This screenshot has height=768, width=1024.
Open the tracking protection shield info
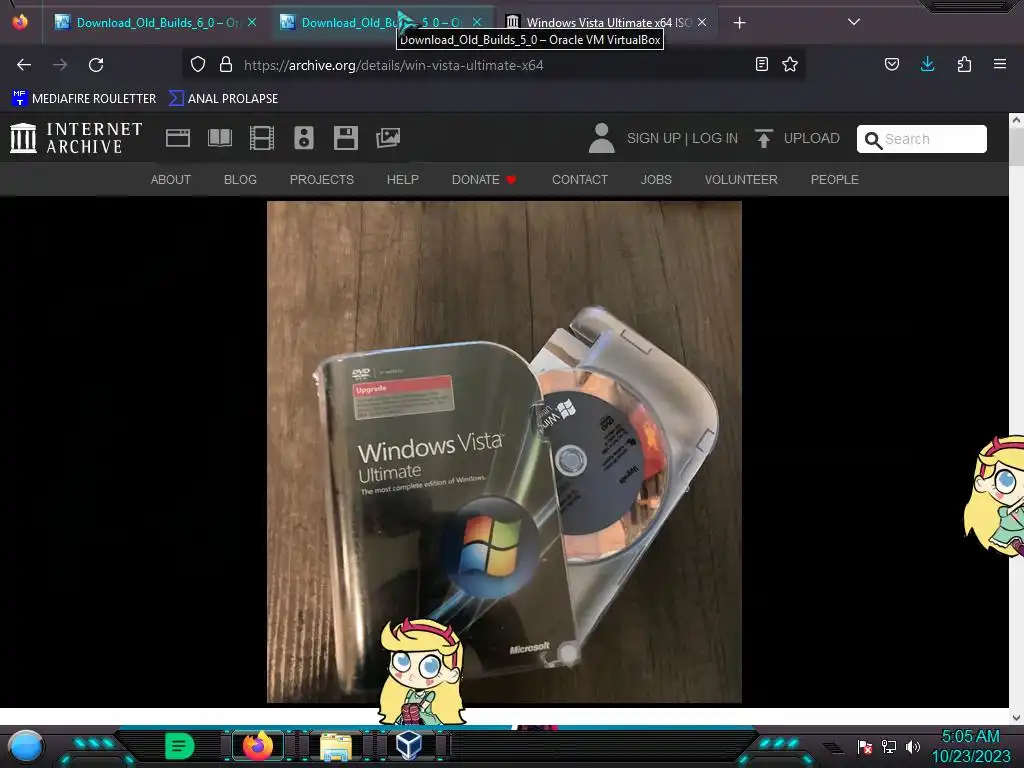click(198, 64)
